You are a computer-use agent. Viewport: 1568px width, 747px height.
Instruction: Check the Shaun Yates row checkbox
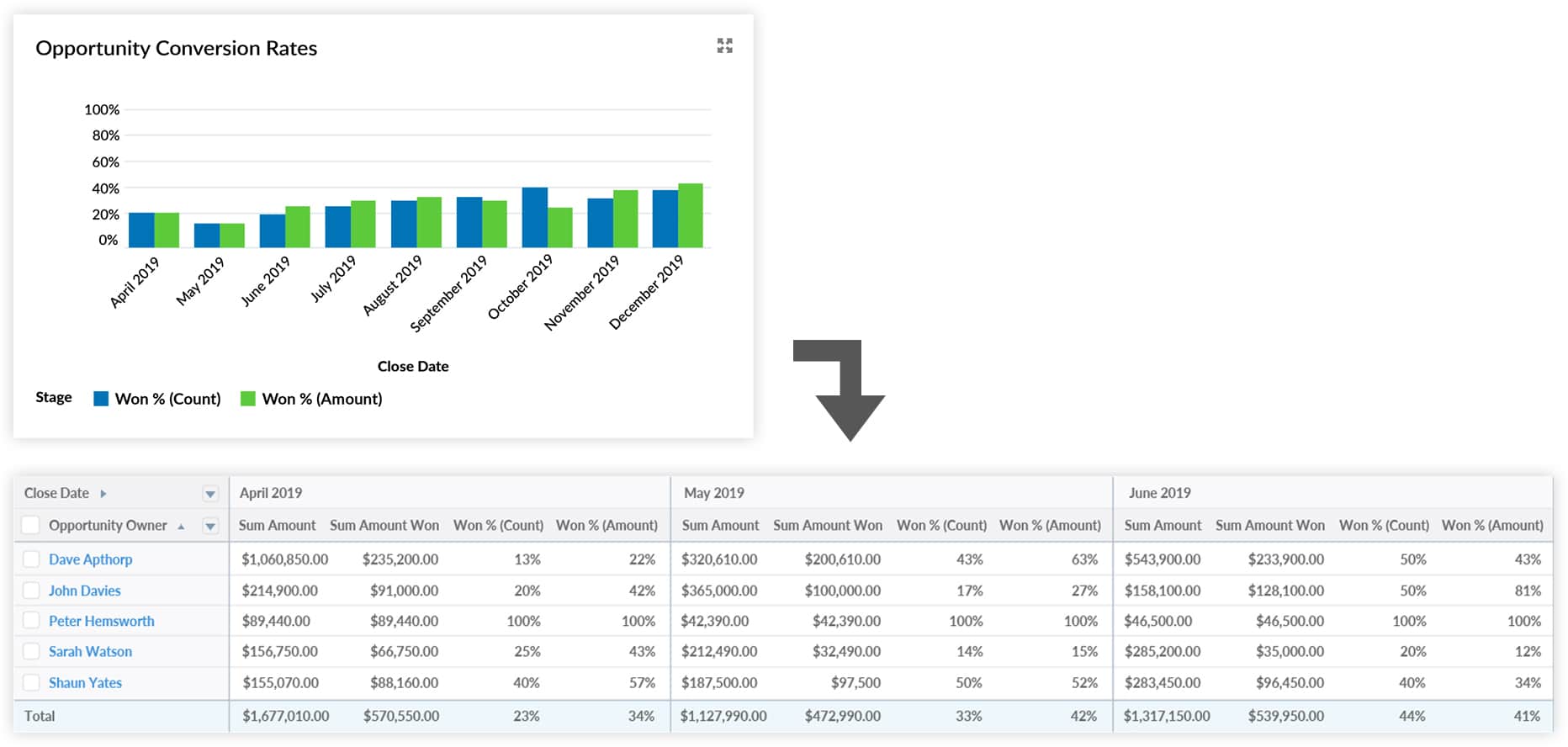(x=31, y=683)
